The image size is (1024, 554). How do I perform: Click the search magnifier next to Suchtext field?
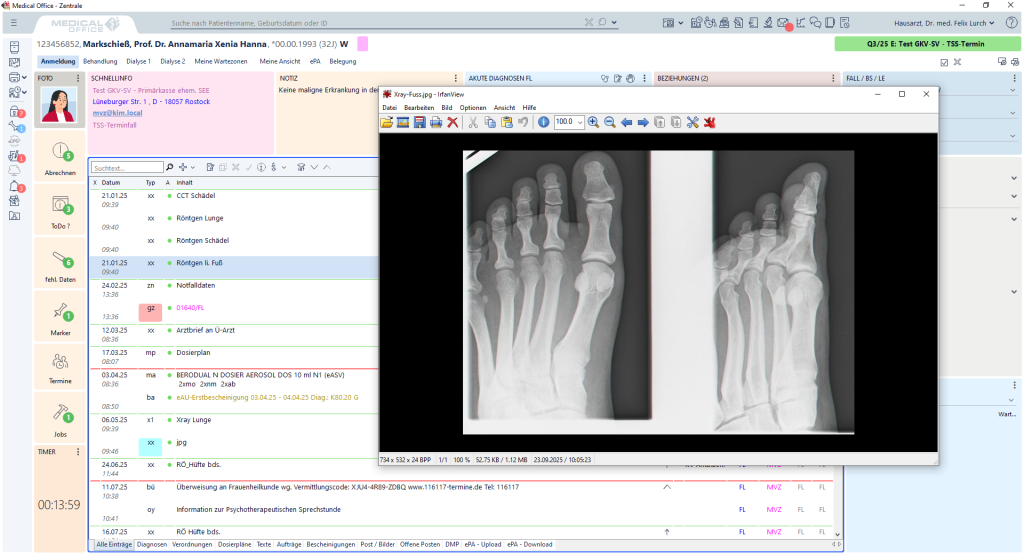170,167
